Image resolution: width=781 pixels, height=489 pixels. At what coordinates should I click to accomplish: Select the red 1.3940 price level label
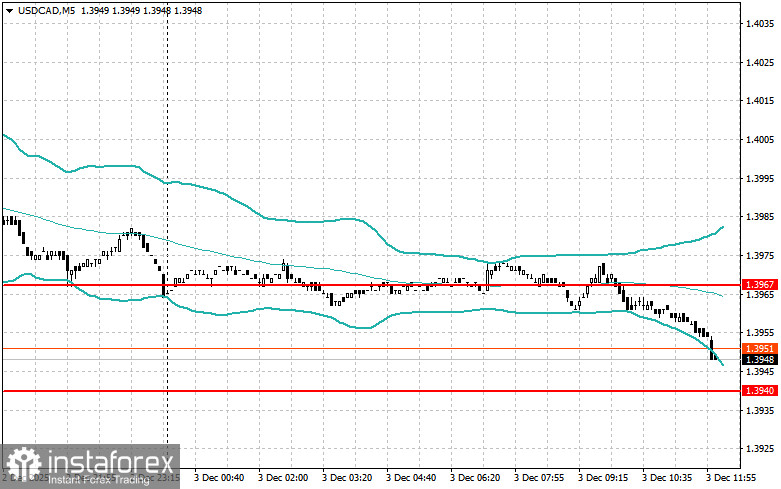pos(760,391)
